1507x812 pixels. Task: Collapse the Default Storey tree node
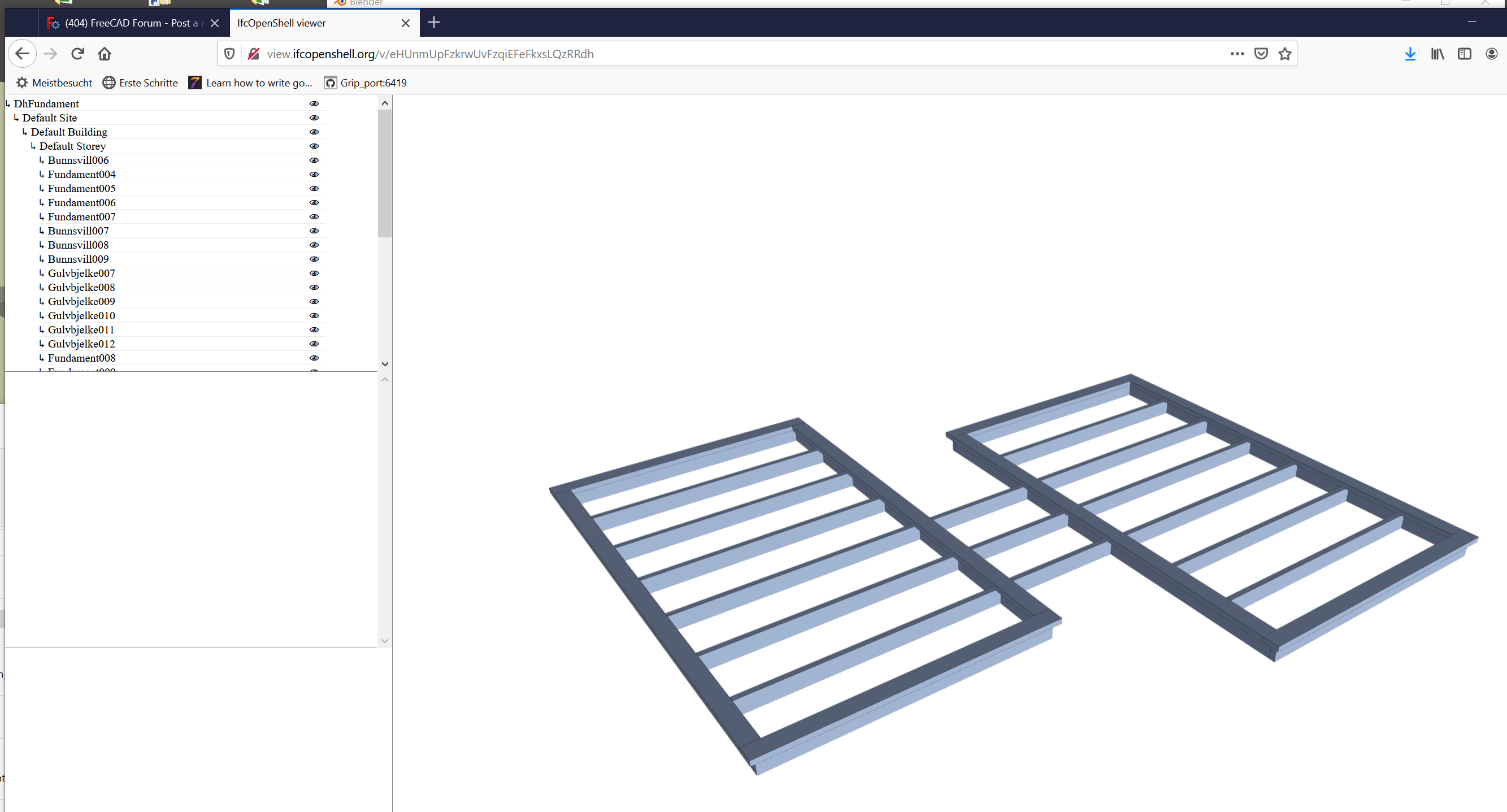pos(33,146)
